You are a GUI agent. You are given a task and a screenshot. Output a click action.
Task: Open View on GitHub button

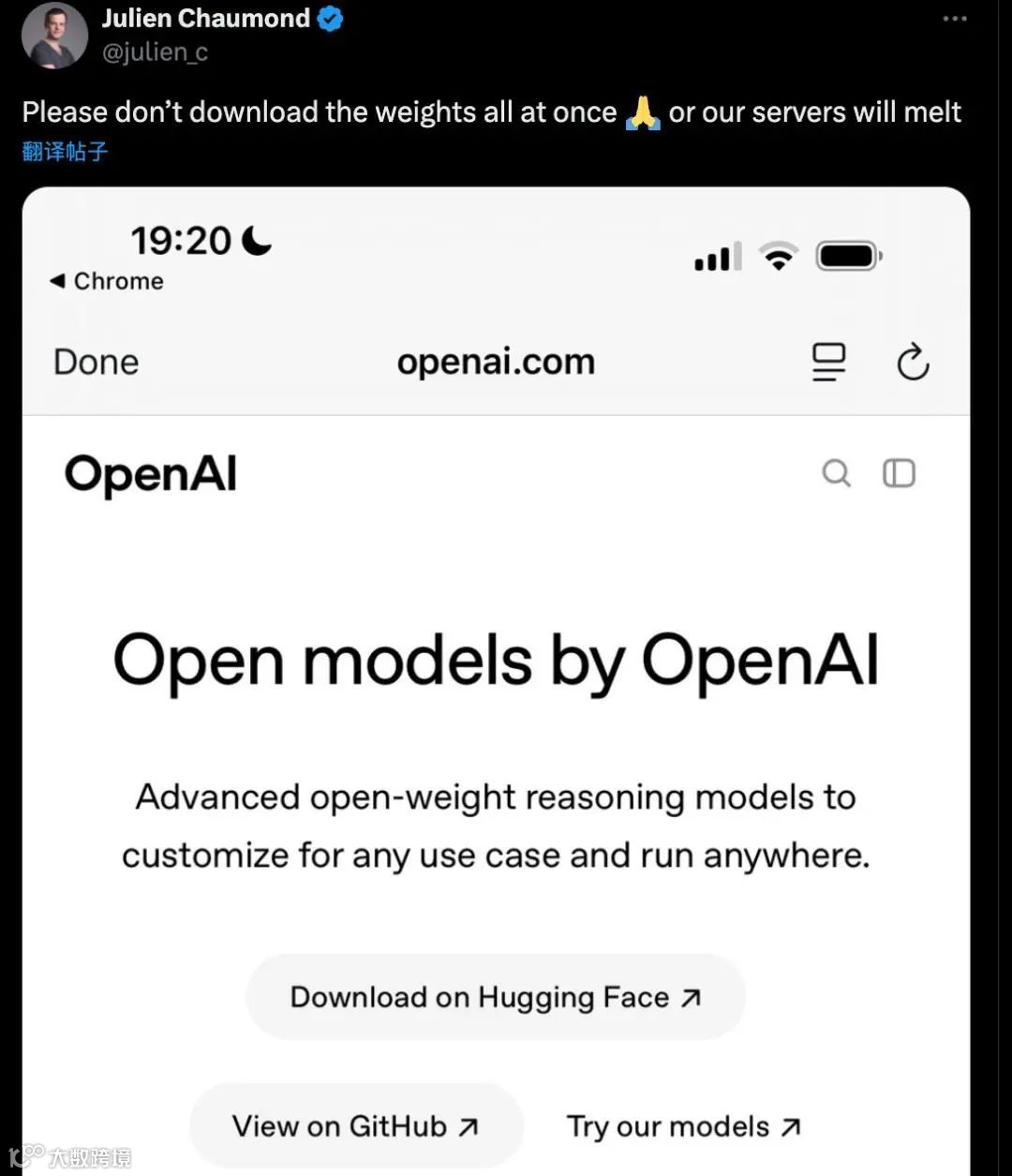click(x=356, y=1125)
